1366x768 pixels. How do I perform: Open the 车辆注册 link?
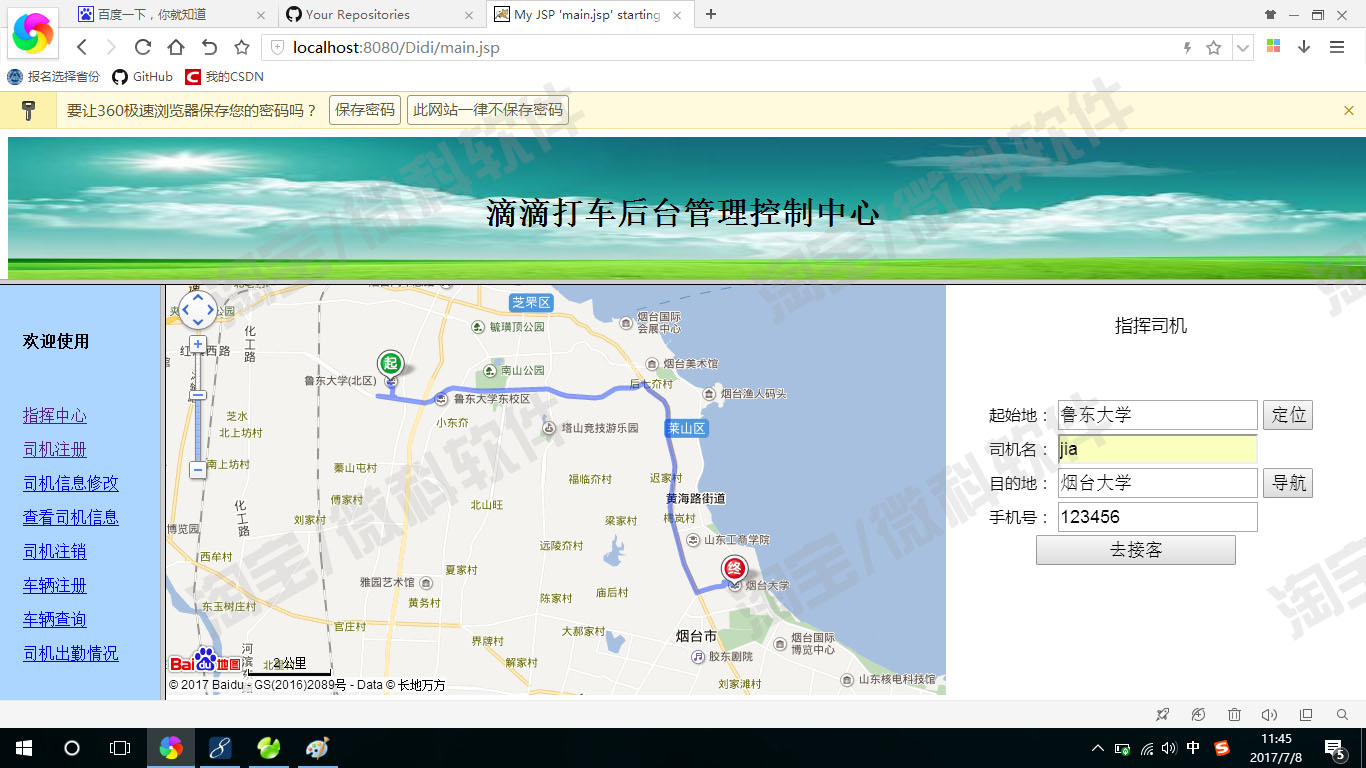tap(55, 586)
